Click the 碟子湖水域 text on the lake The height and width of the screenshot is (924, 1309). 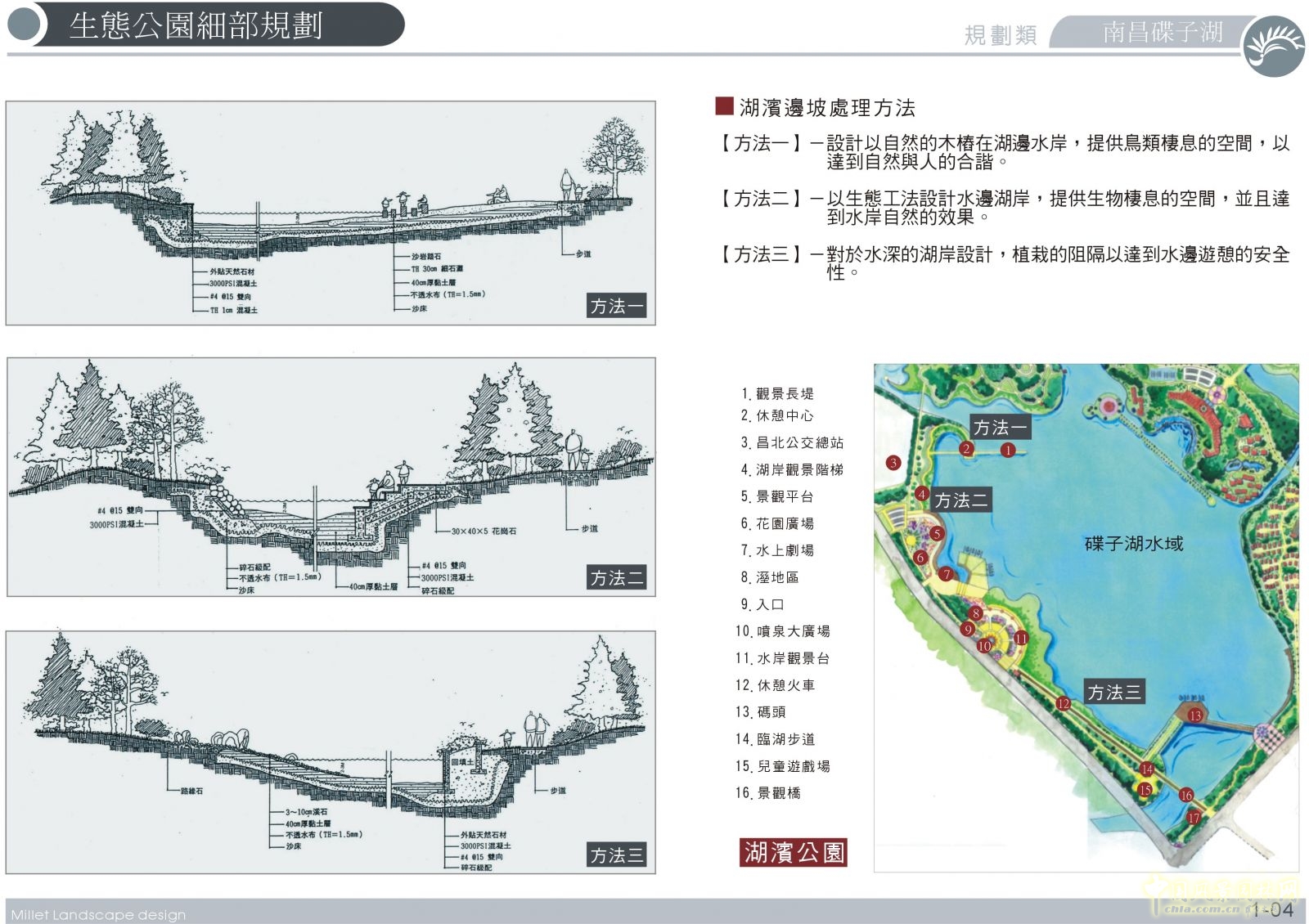coord(1133,544)
